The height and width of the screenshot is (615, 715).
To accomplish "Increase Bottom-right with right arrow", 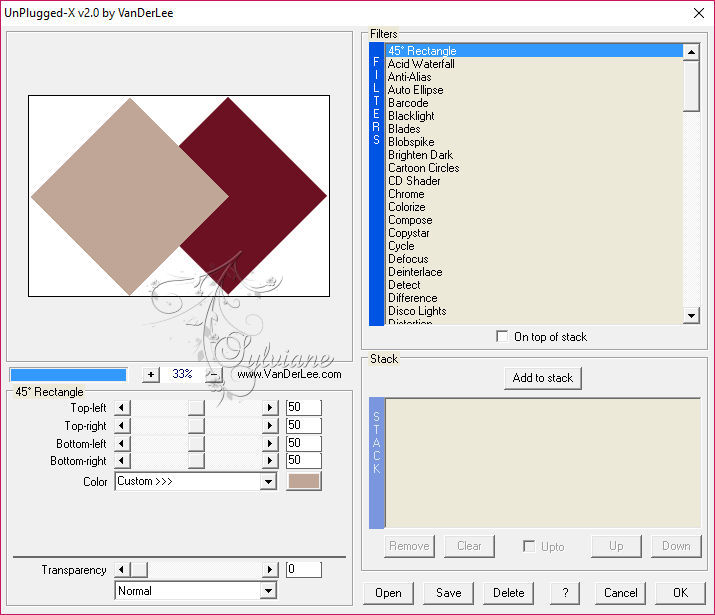I will [x=270, y=460].
